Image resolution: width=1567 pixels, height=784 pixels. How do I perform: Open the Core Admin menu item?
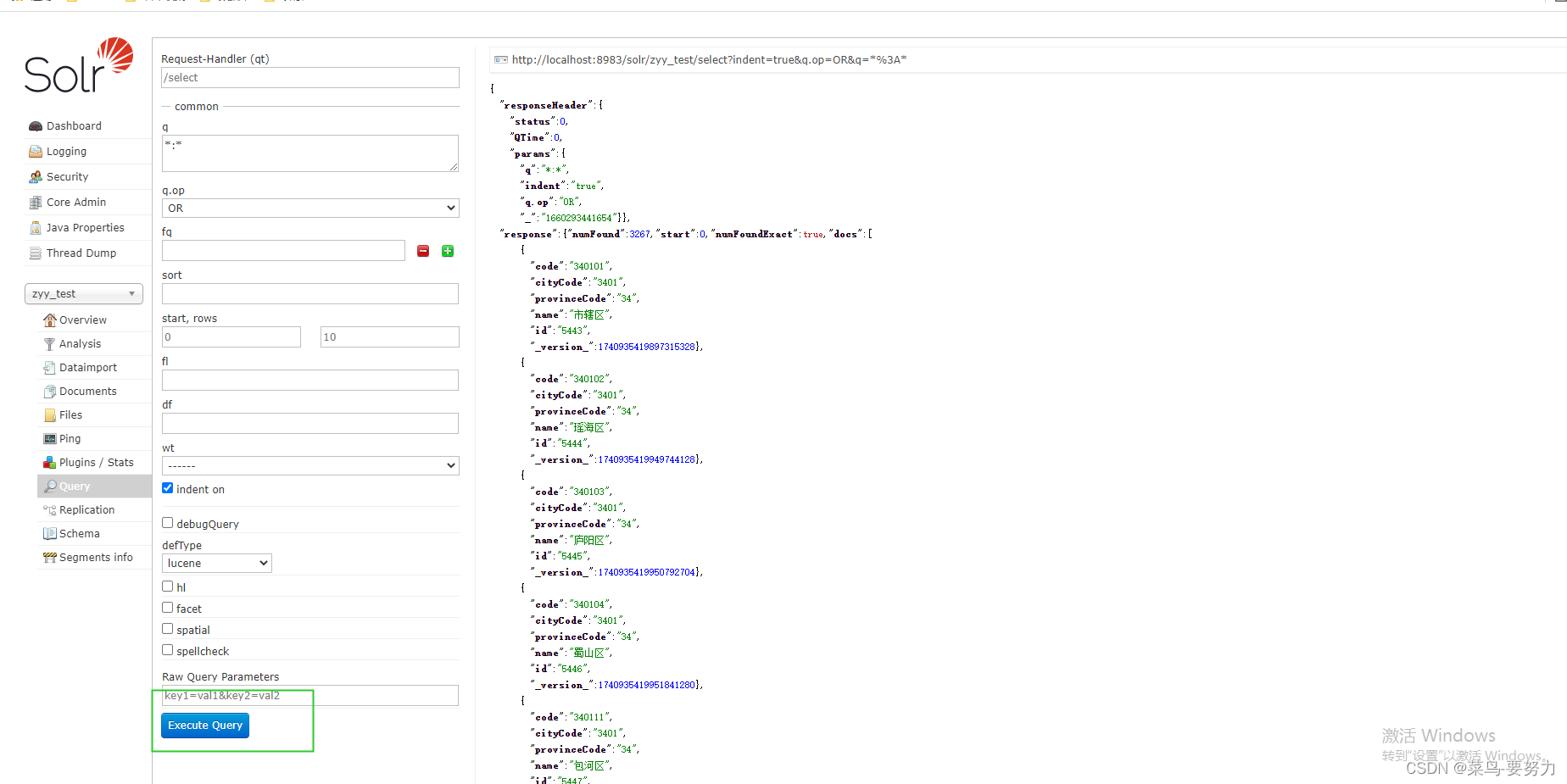[x=76, y=203]
